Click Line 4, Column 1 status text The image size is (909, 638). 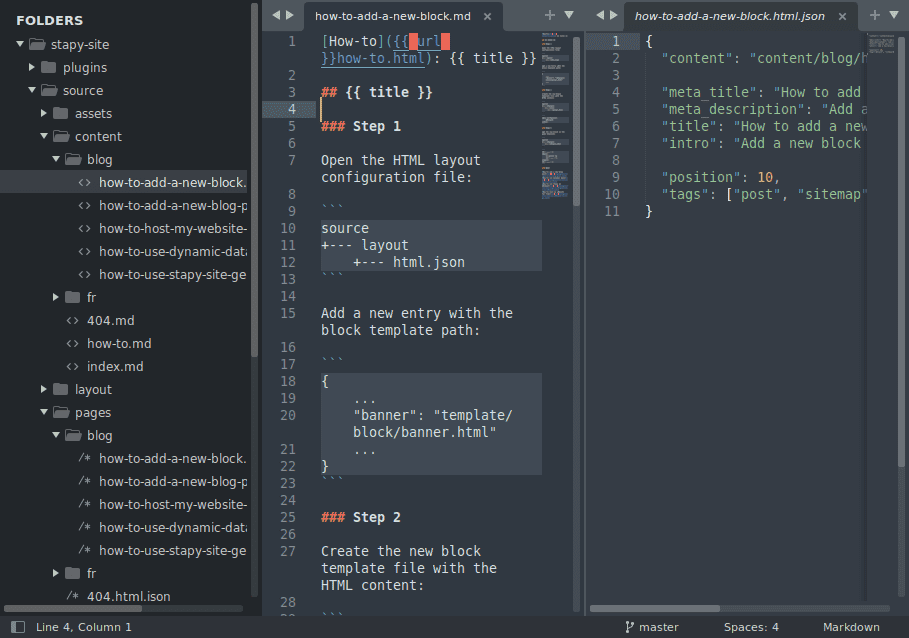tap(83, 627)
